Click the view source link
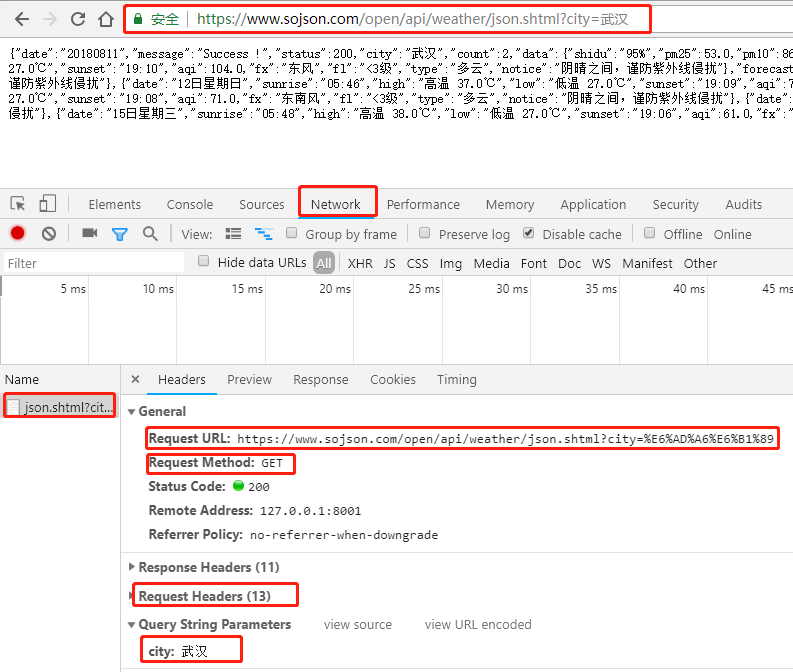Screen dimensions: 793x672 coord(358,624)
